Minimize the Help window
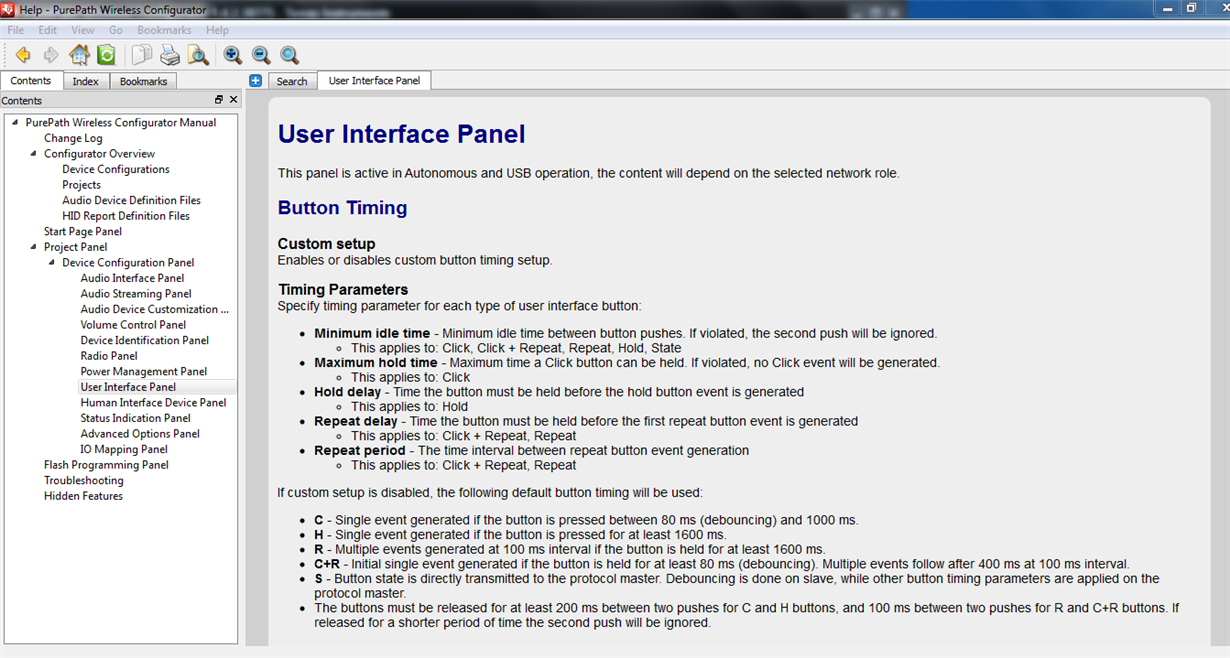This screenshot has width=1230, height=658. (x=1167, y=8)
